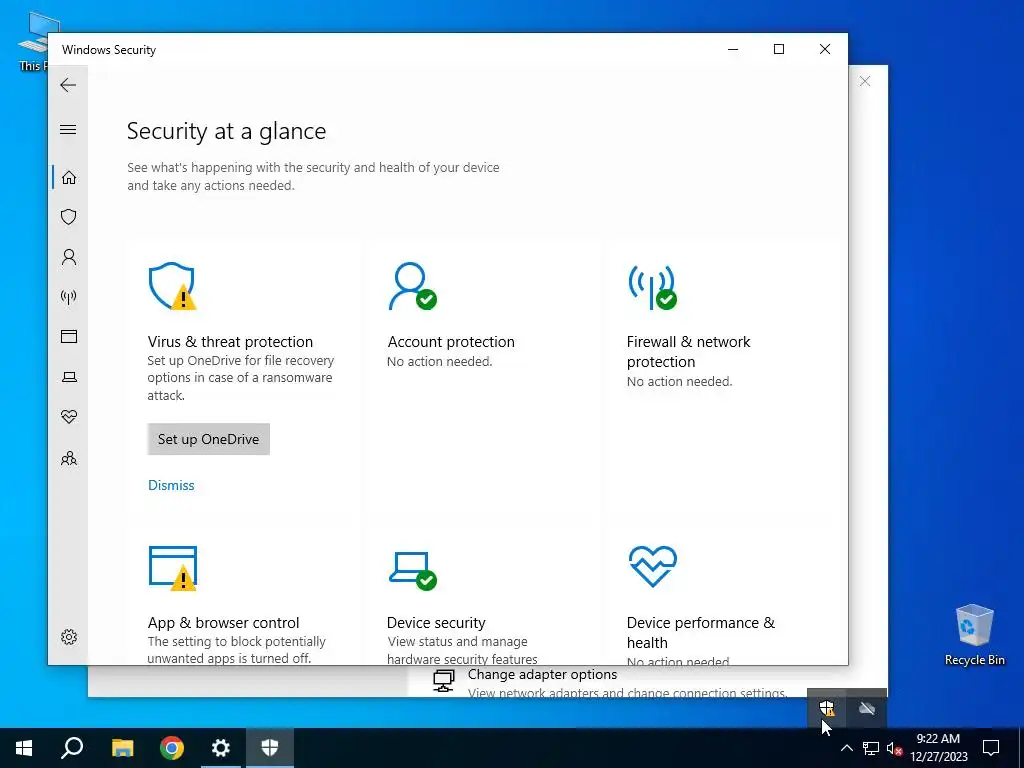Click the OneDrive cloud tray icon
Screen dimensions: 1024x768
click(867, 708)
